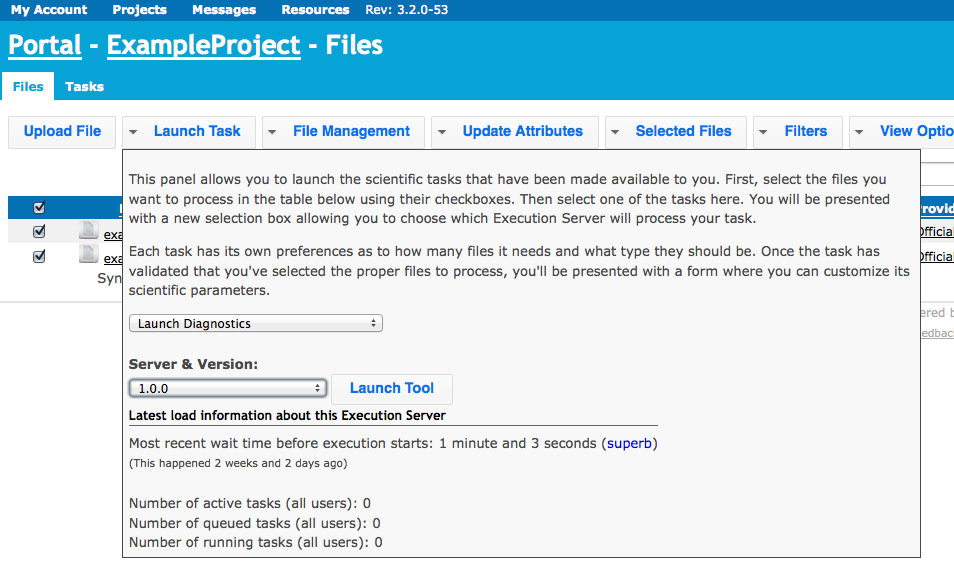The width and height of the screenshot is (954, 582).
Task: Follow the ExampleProject link in header
Action: (204, 45)
